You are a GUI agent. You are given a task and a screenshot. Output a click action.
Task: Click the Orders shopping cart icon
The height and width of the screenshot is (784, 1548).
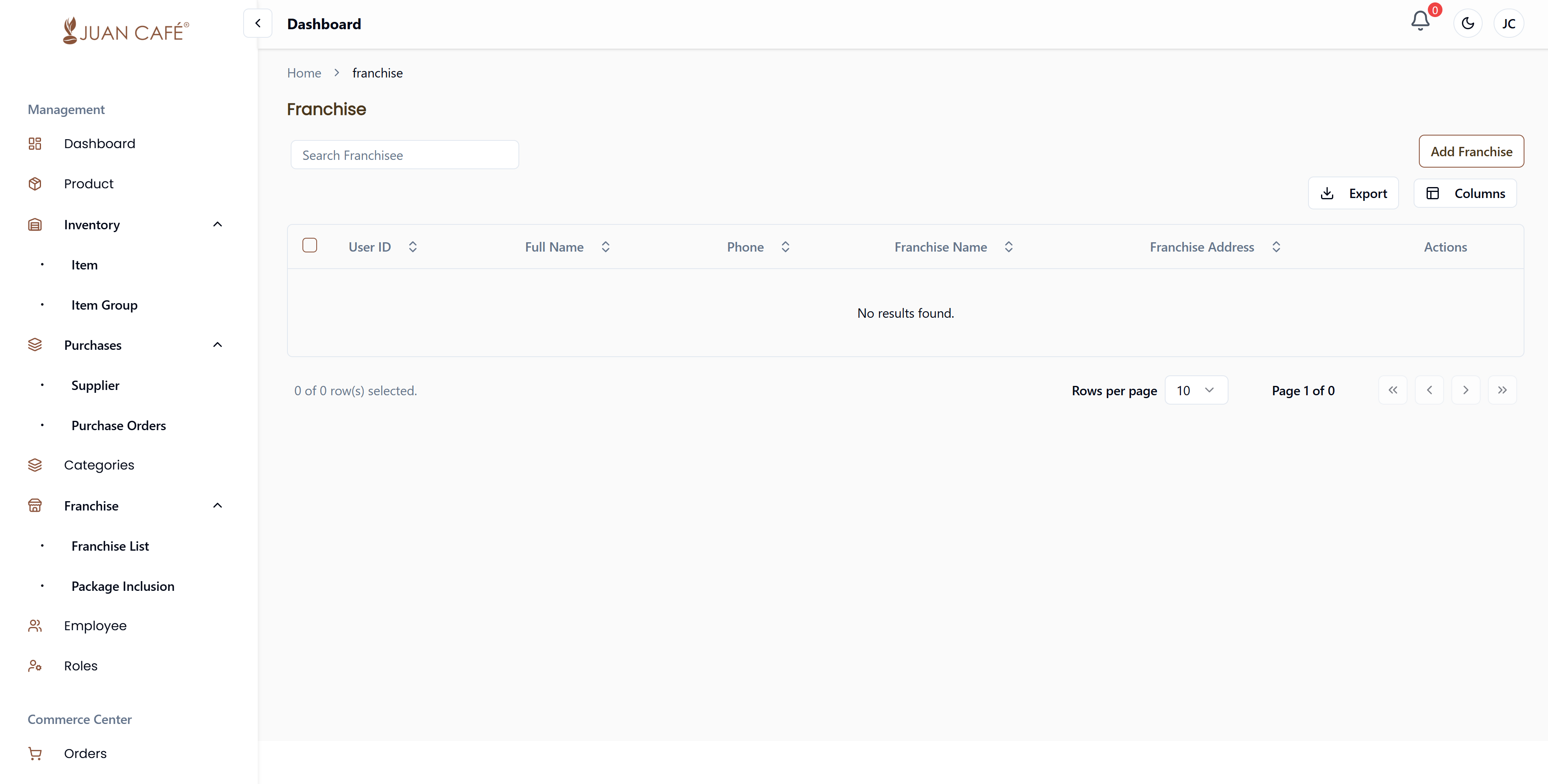[x=35, y=753]
